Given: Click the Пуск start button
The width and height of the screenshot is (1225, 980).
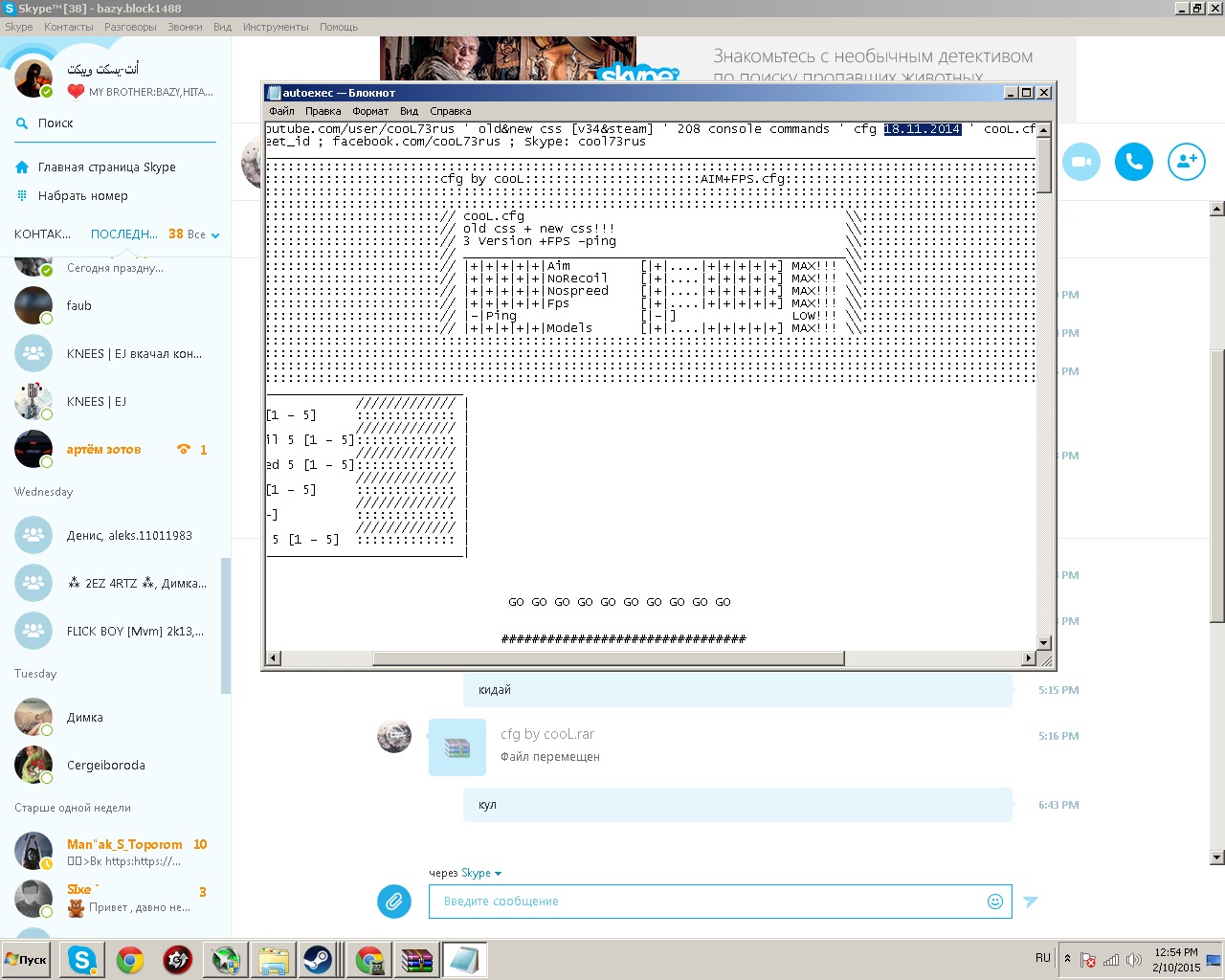Looking at the screenshot, I should coord(26,960).
